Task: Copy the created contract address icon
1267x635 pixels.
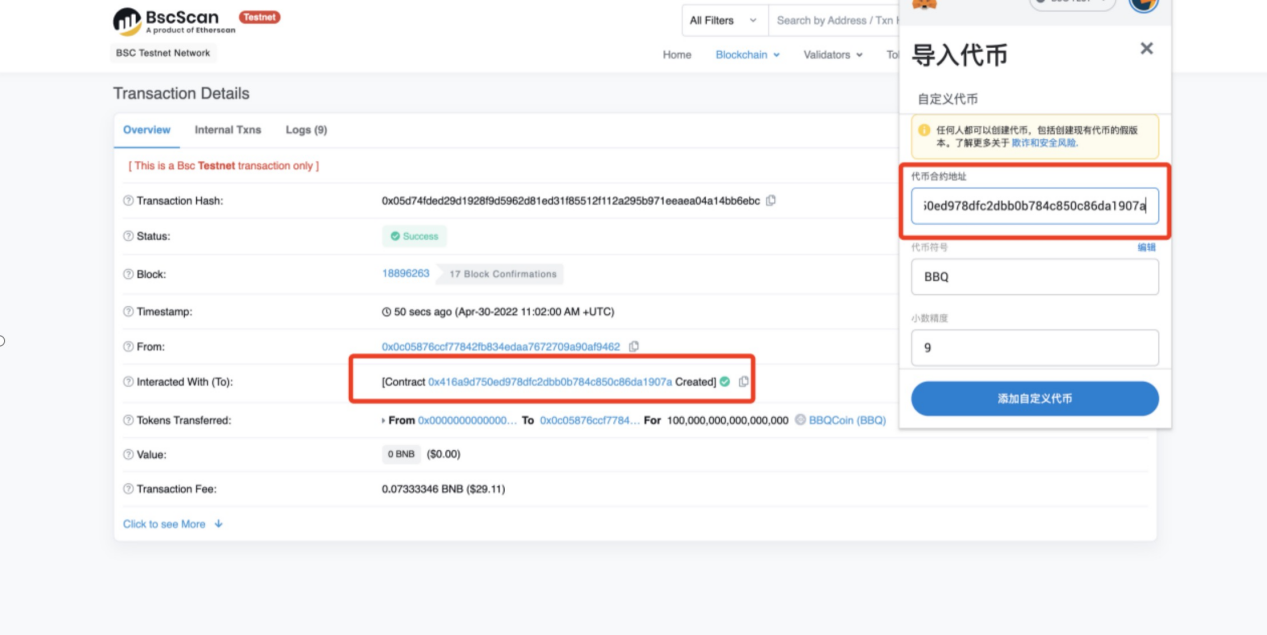Action: [x=743, y=382]
